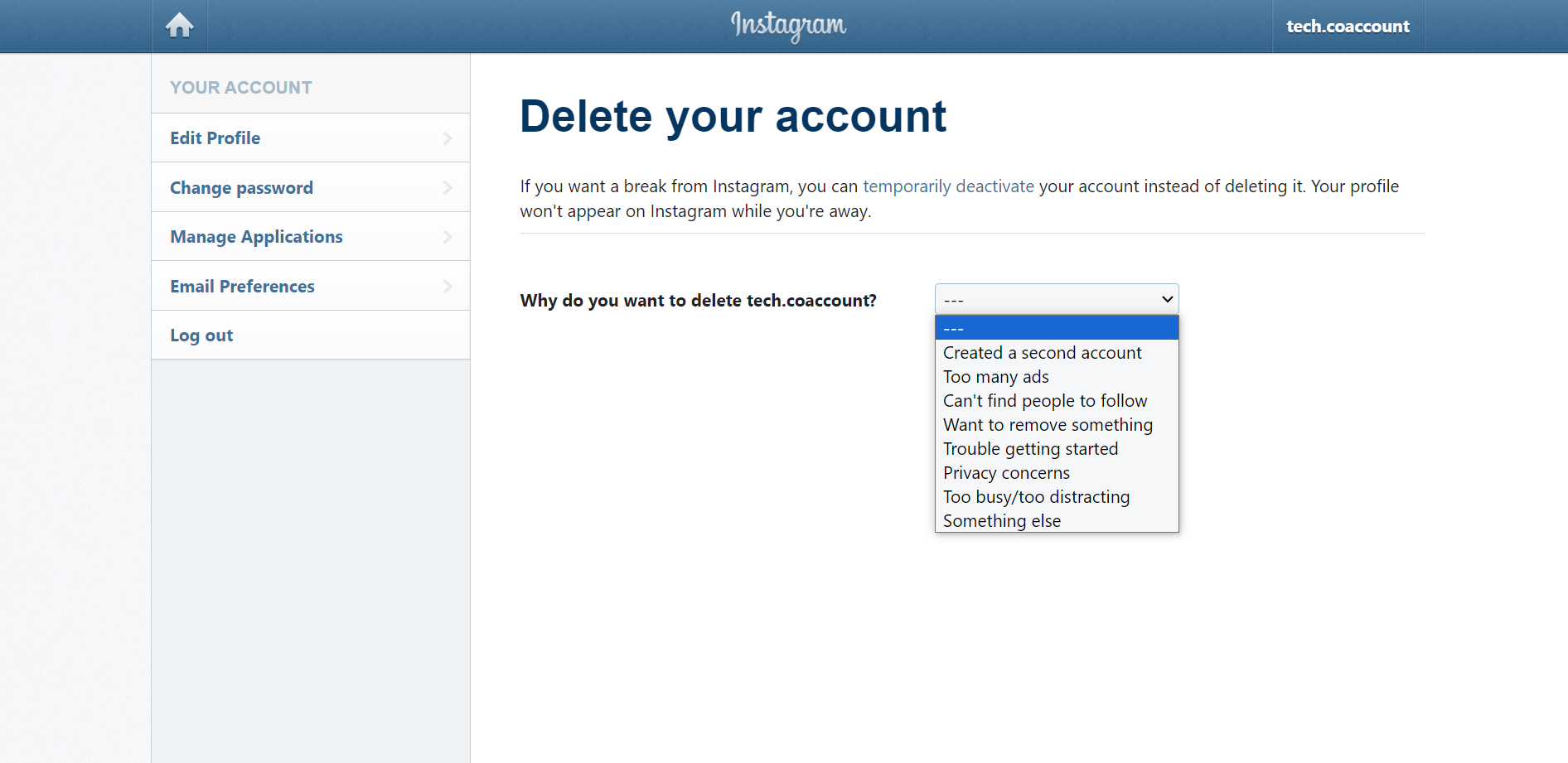Collapse the delete reason dropdown box
Screen dimensions: 1568x763
coord(1057,299)
